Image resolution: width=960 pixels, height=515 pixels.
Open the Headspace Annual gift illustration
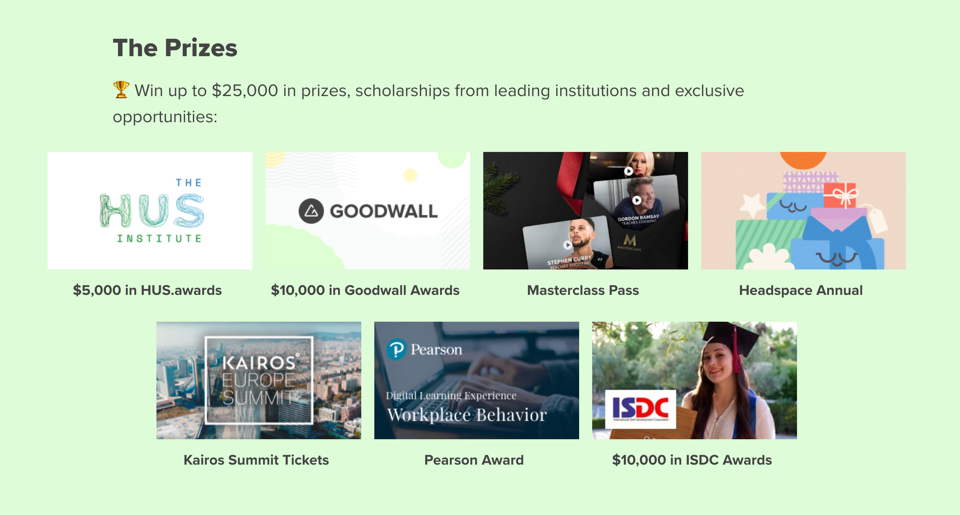(803, 211)
